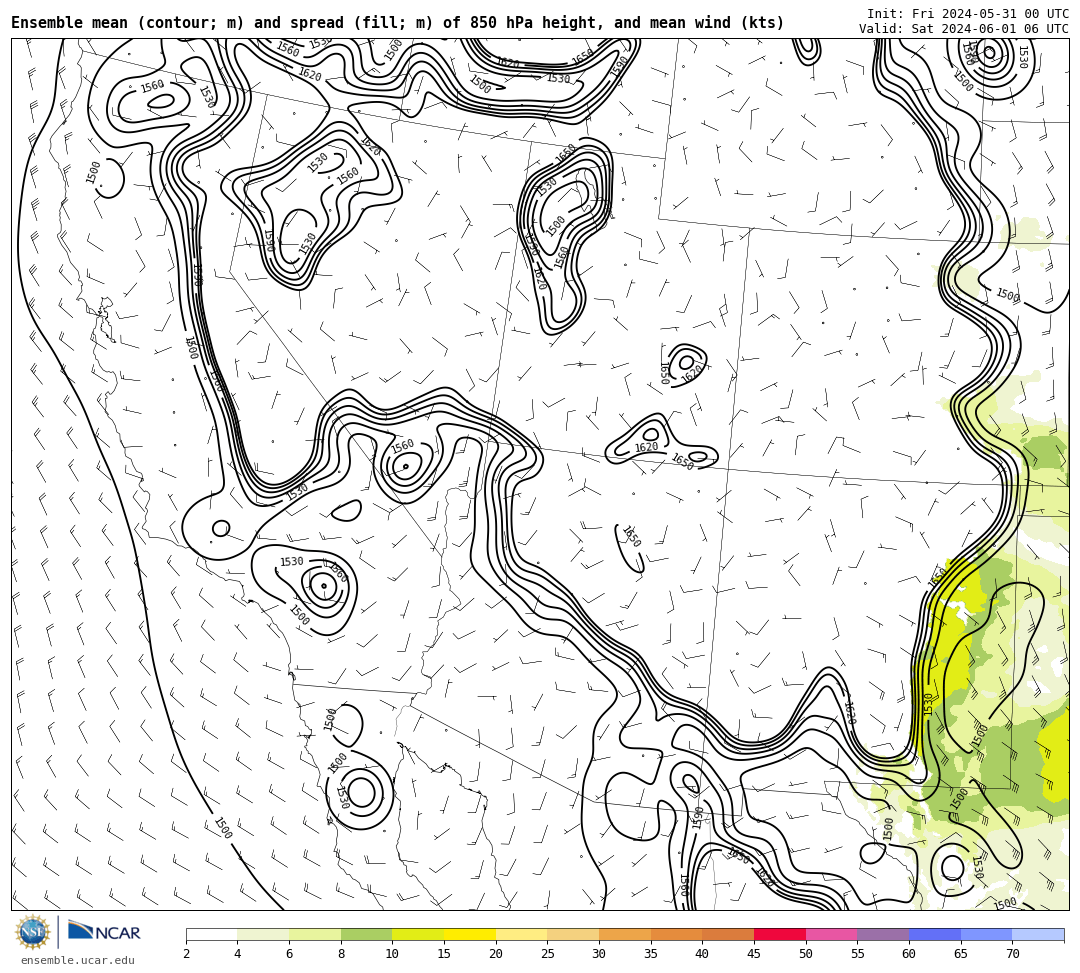Click the colorbar tick label '45'

click(754, 954)
